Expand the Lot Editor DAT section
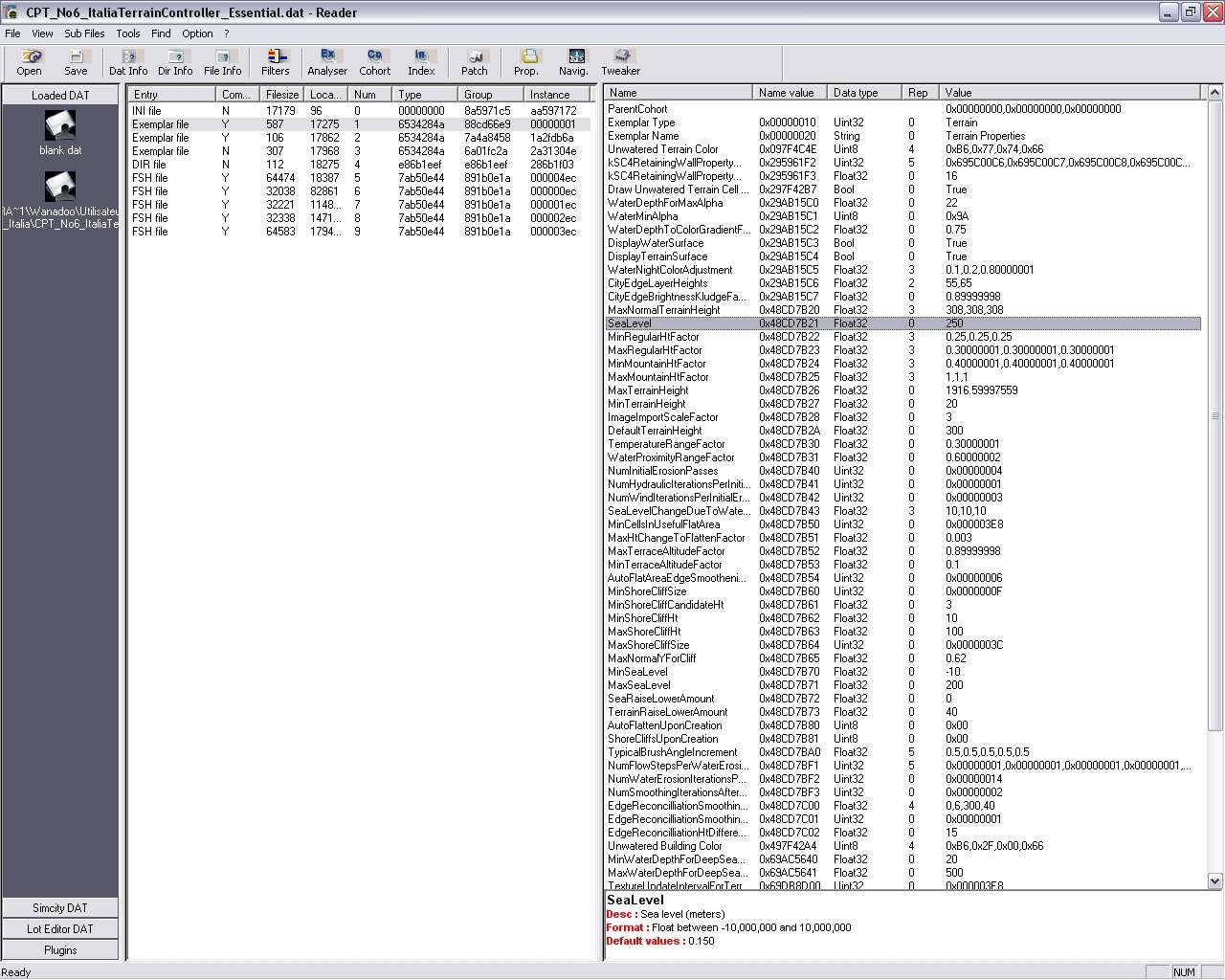The image size is (1225, 980). point(60,928)
